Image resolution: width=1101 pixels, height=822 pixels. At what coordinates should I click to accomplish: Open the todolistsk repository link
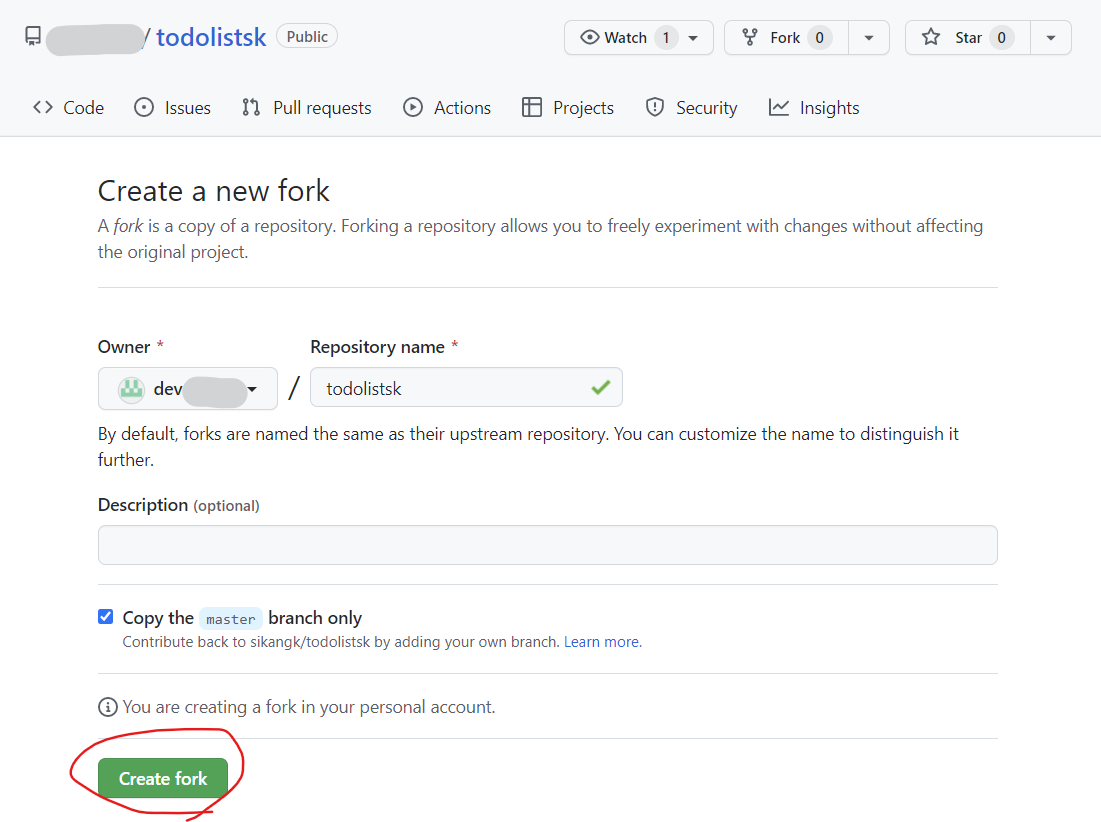click(211, 37)
